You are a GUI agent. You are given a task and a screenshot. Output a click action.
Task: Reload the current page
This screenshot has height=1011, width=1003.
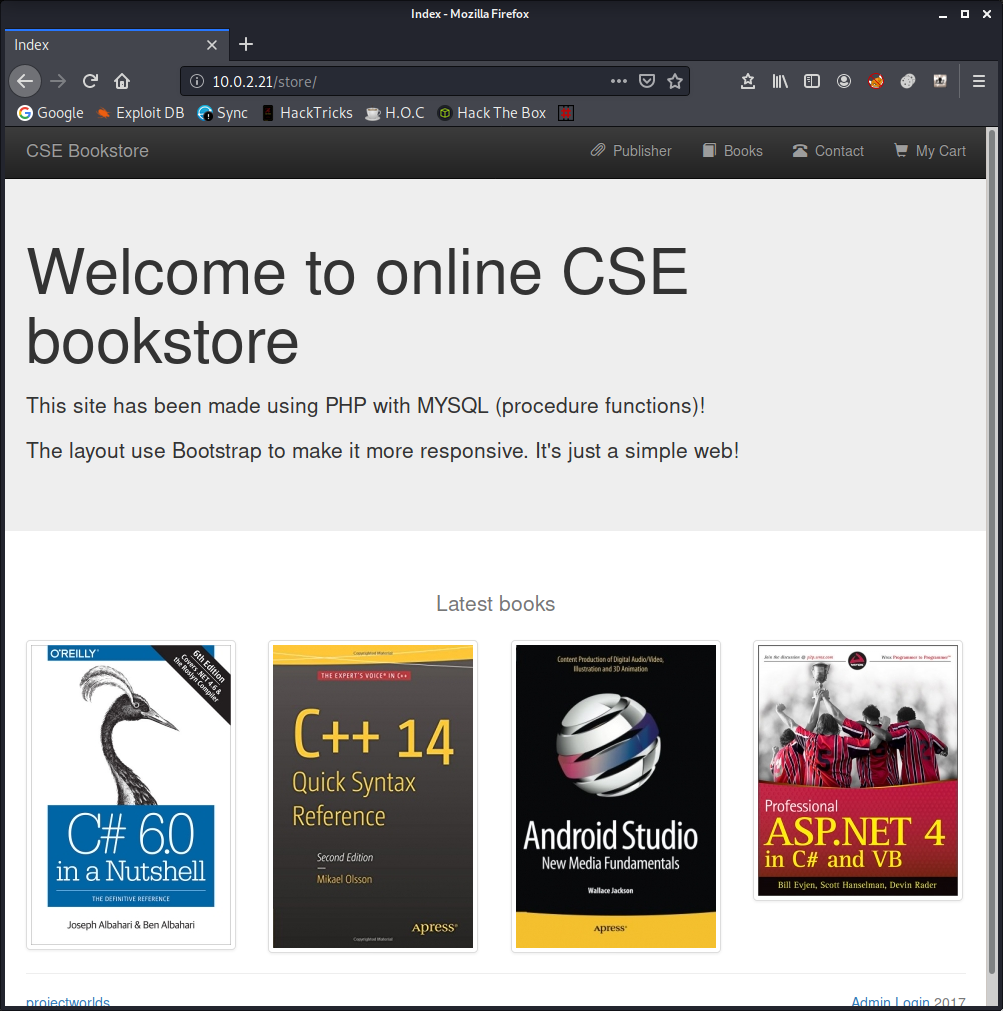point(90,81)
